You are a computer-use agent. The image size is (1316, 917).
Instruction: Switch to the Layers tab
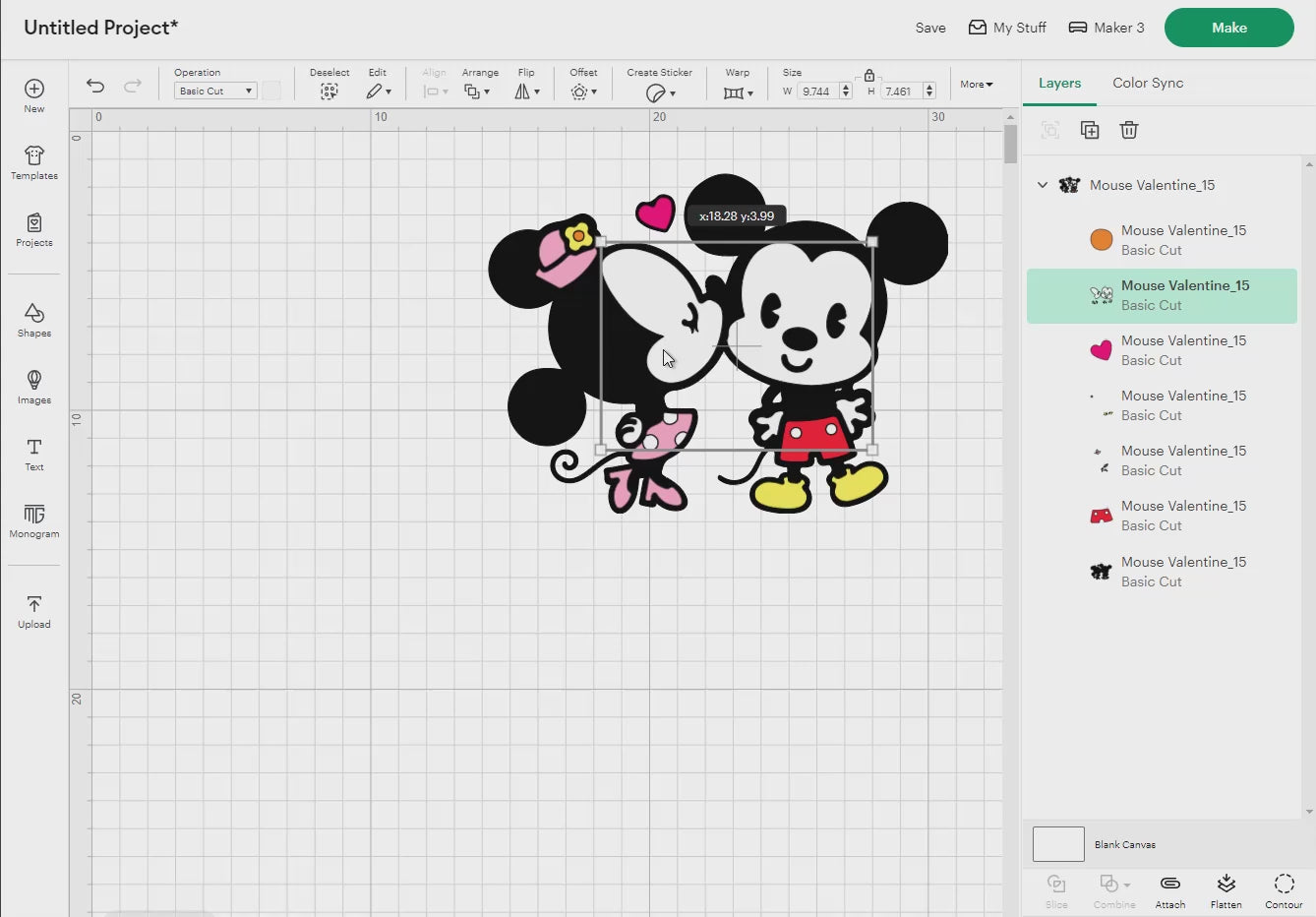click(1059, 83)
